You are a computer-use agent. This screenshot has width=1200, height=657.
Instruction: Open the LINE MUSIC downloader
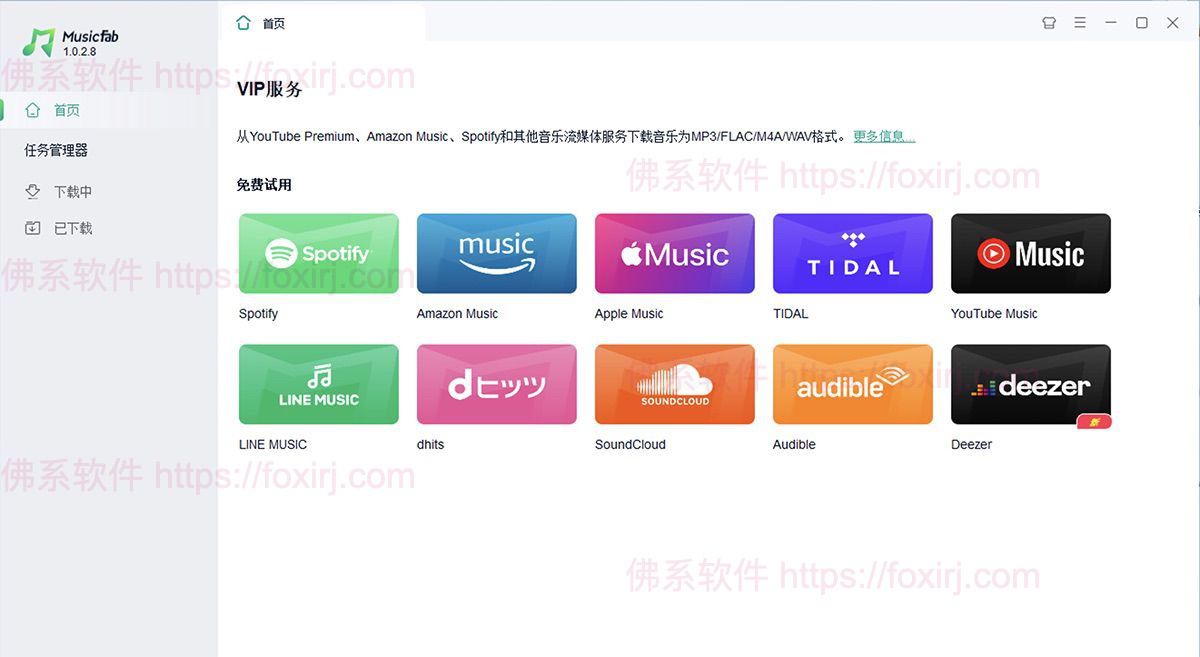(318, 384)
